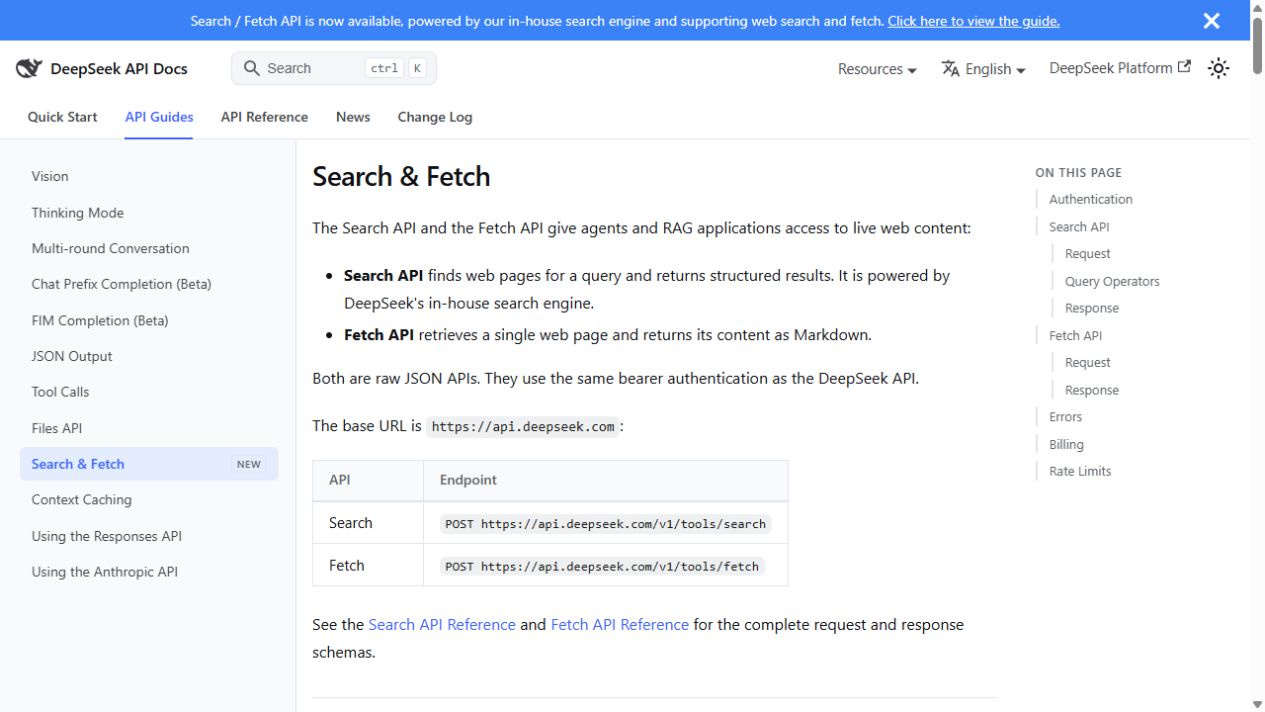Jump to Rate Limits section
The width and height of the screenshot is (1265, 712).
coord(1080,471)
